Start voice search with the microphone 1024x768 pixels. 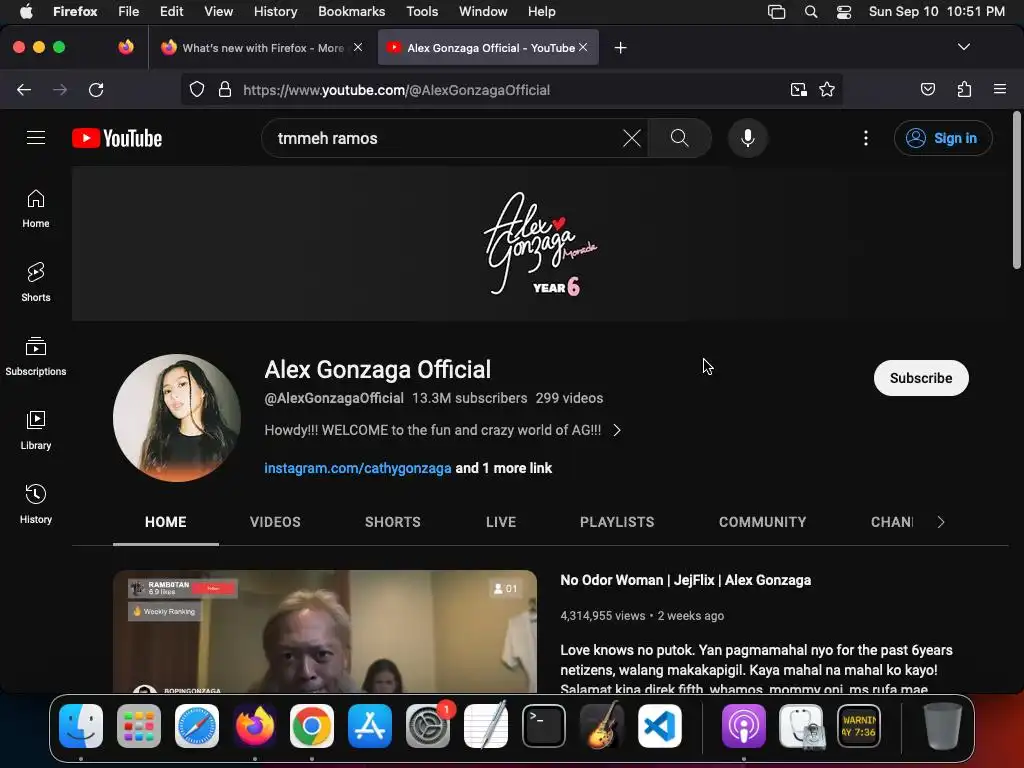[x=748, y=138]
